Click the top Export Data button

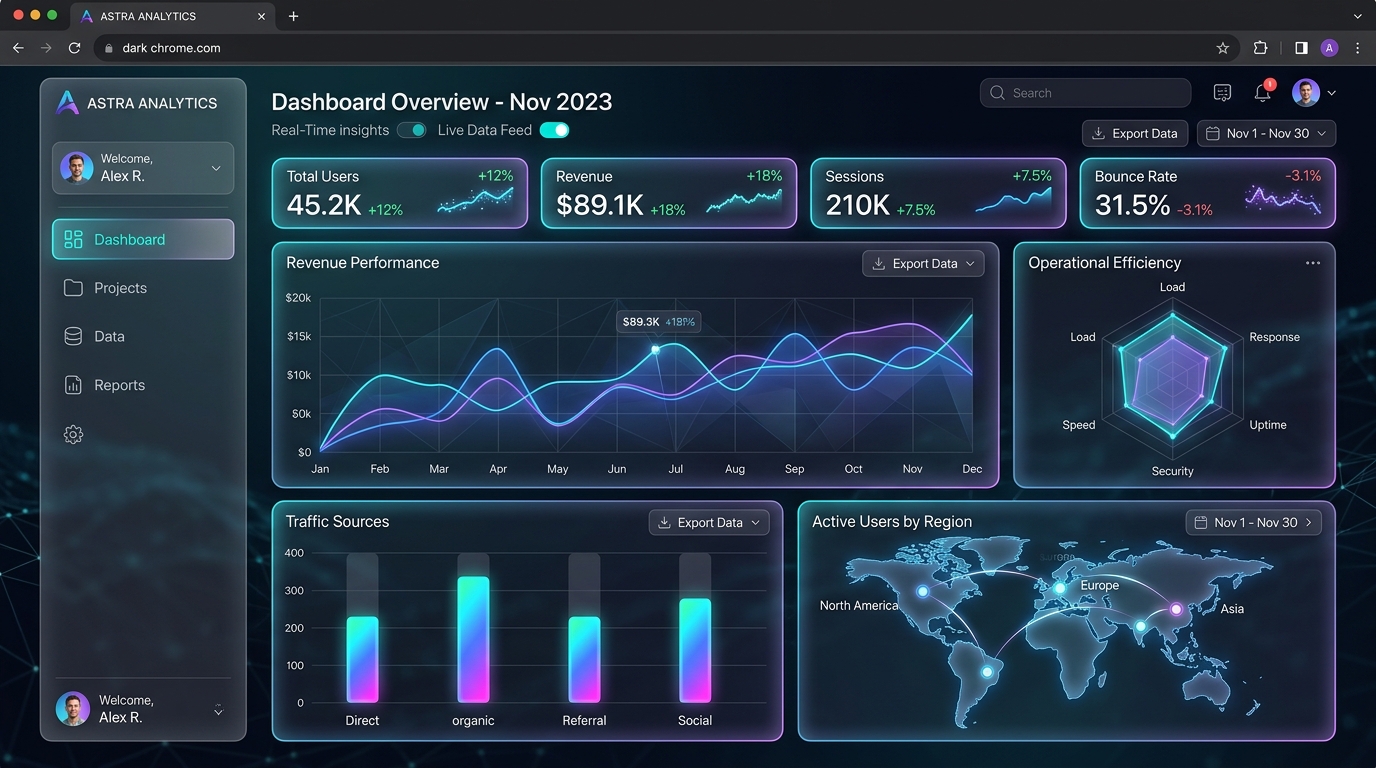click(1134, 133)
